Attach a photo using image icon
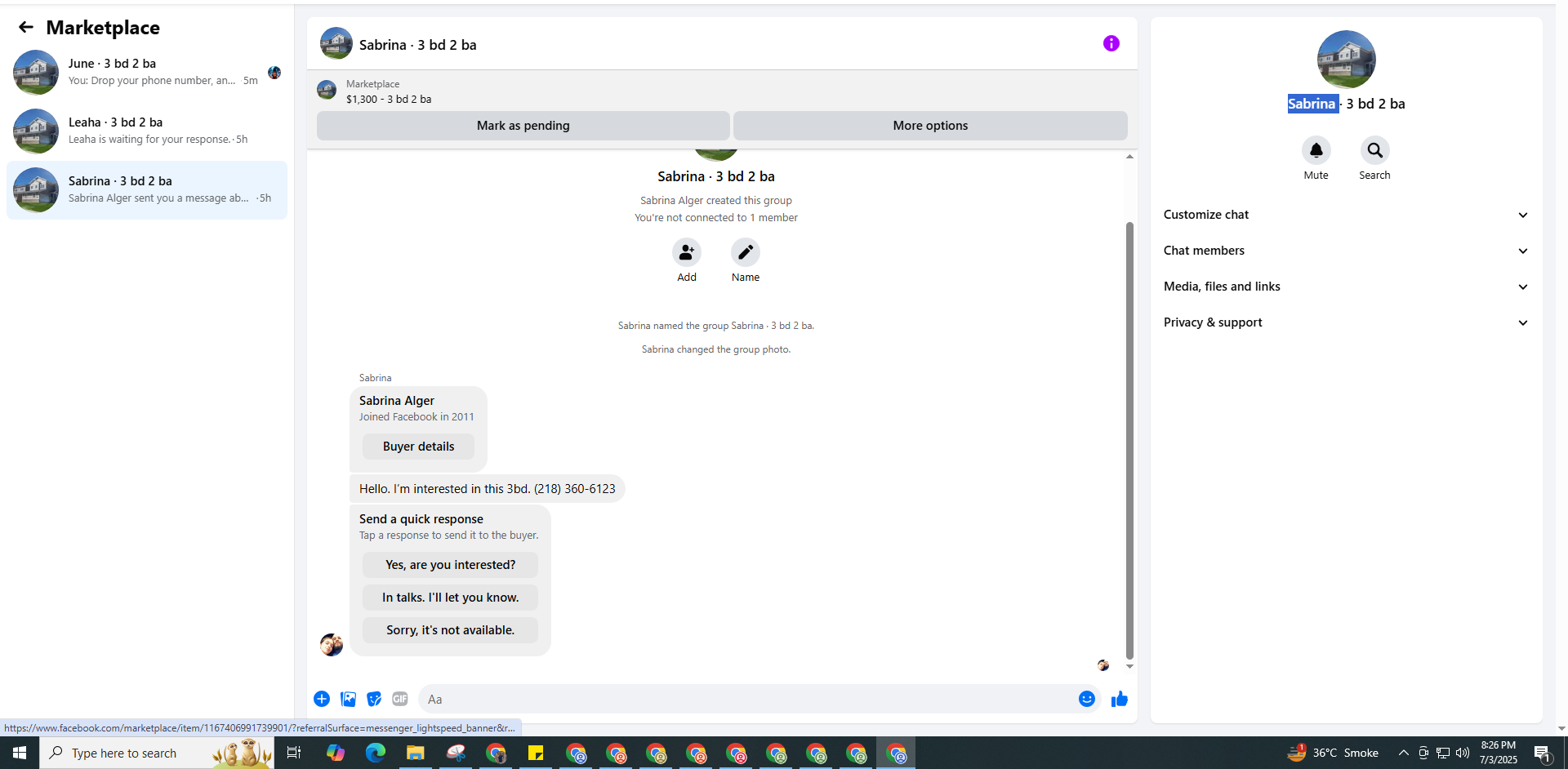1568x769 pixels. 348,699
